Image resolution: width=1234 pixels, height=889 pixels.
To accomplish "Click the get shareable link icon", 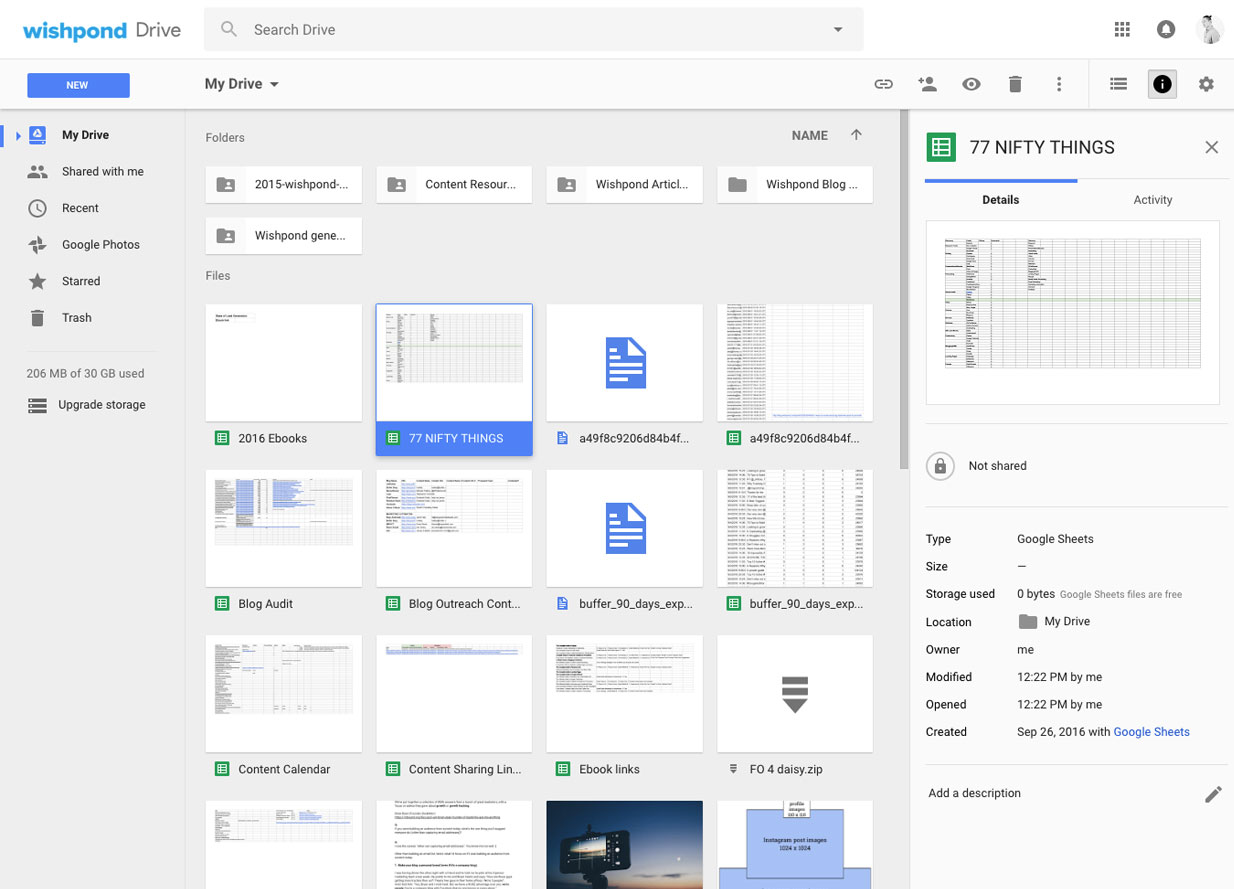I will [883, 85].
